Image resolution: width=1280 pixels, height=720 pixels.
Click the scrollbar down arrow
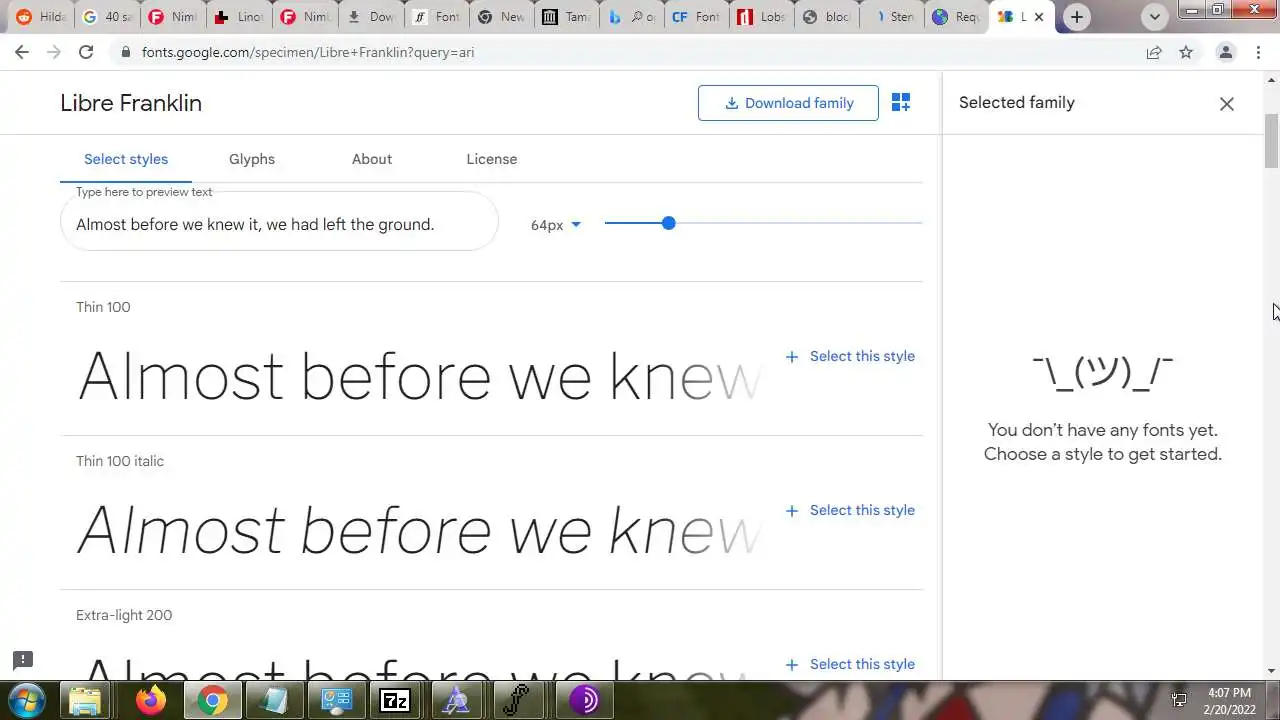click(x=1272, y=671)
